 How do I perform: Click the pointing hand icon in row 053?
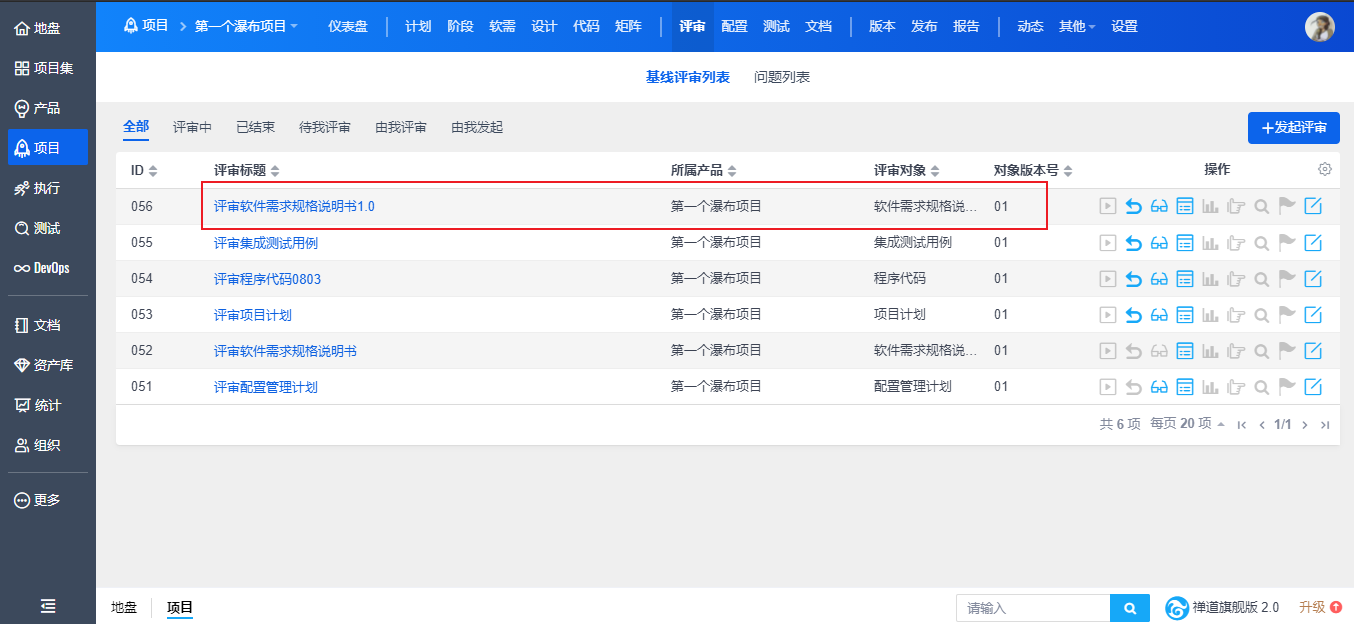tap(1236, 315)
